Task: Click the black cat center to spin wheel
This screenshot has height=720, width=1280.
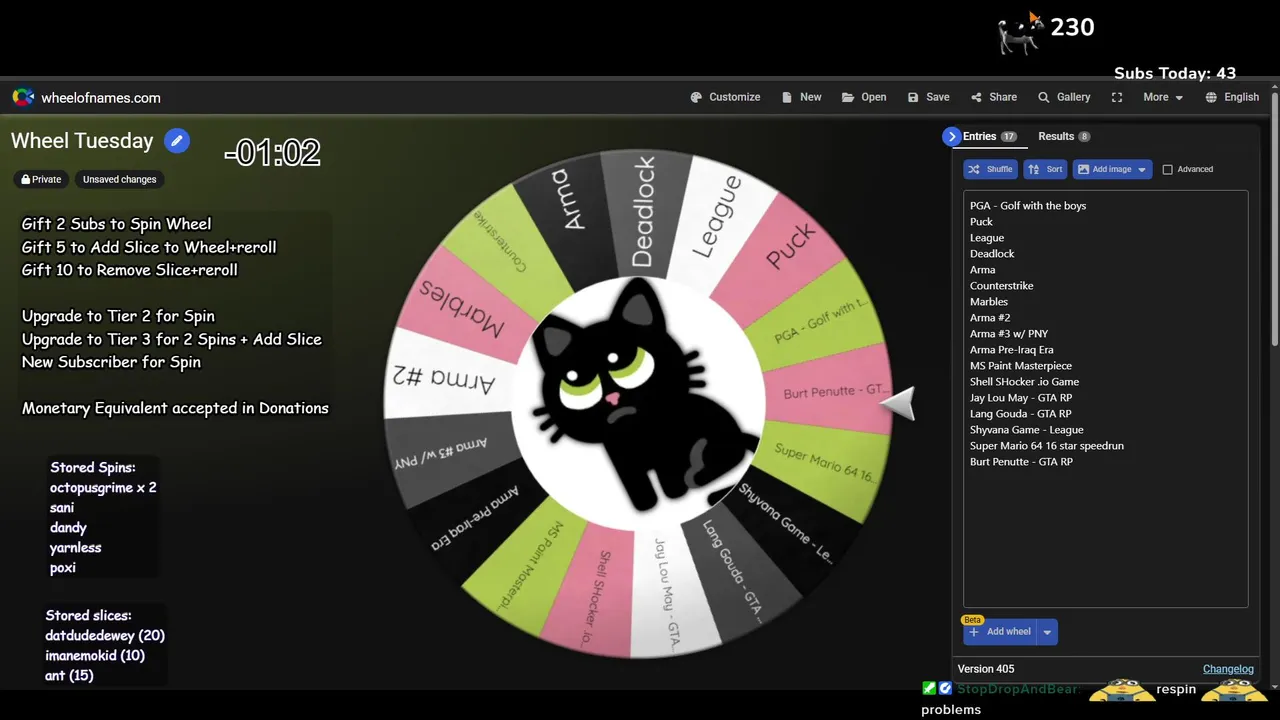Action: click(x=637, y=403)
